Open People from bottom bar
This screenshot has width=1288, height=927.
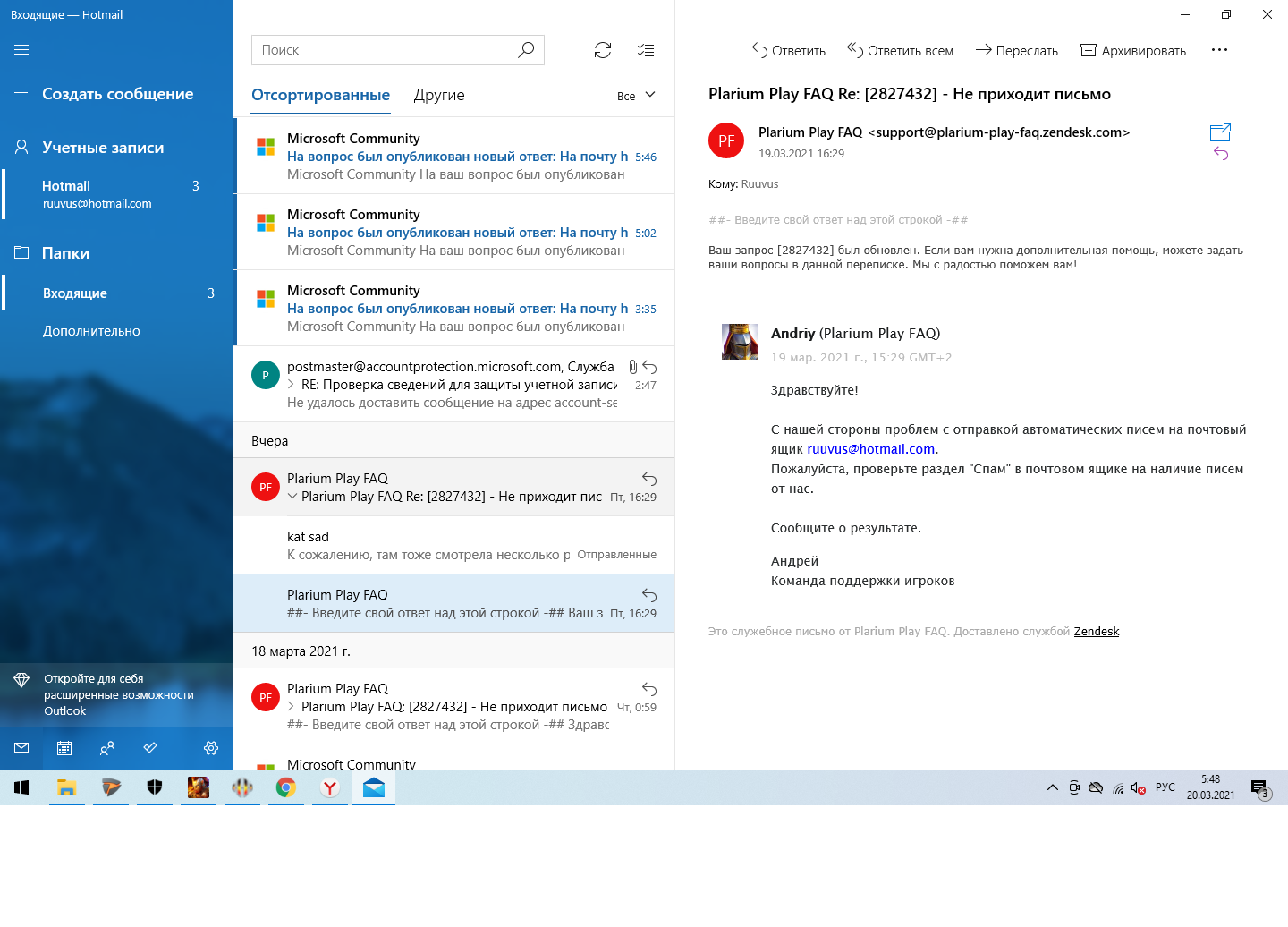pyautogui.click(x=107, y=748)
